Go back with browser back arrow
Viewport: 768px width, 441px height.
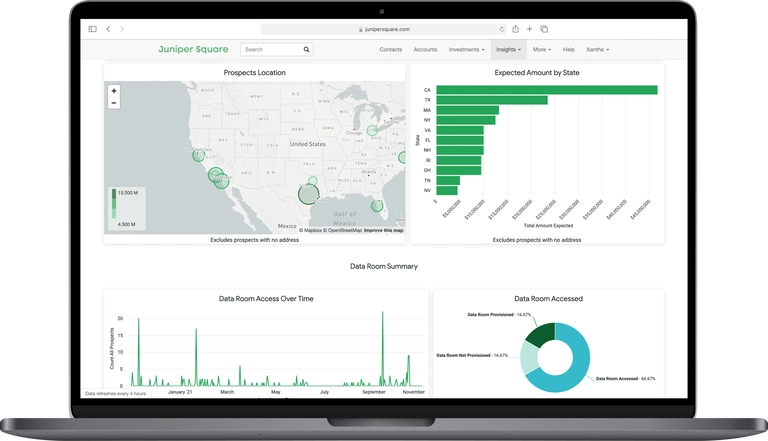coord(109,29)
